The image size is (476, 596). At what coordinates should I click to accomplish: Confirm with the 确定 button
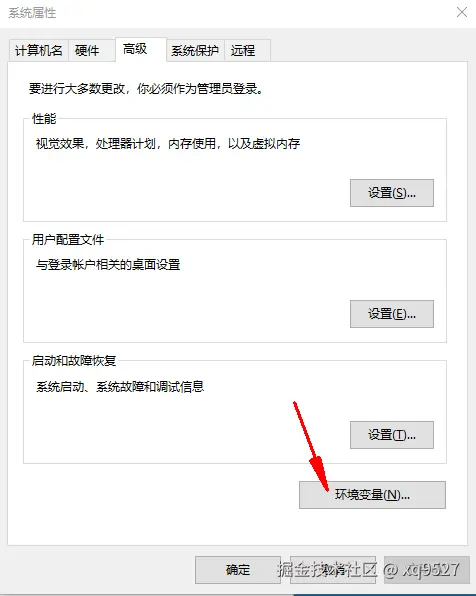point(238,570)
